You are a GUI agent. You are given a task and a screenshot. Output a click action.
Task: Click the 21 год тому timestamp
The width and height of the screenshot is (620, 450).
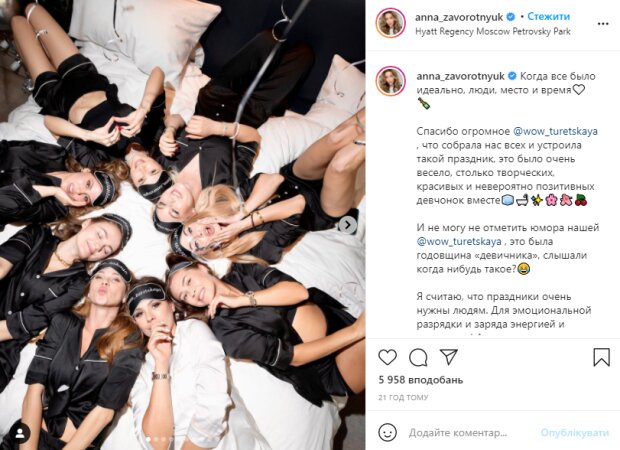403,398
